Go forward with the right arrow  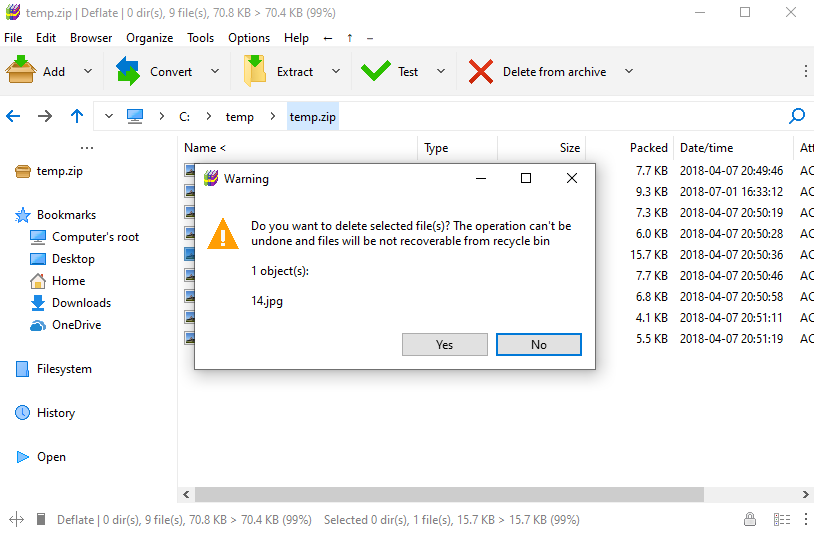click(45, 116)
